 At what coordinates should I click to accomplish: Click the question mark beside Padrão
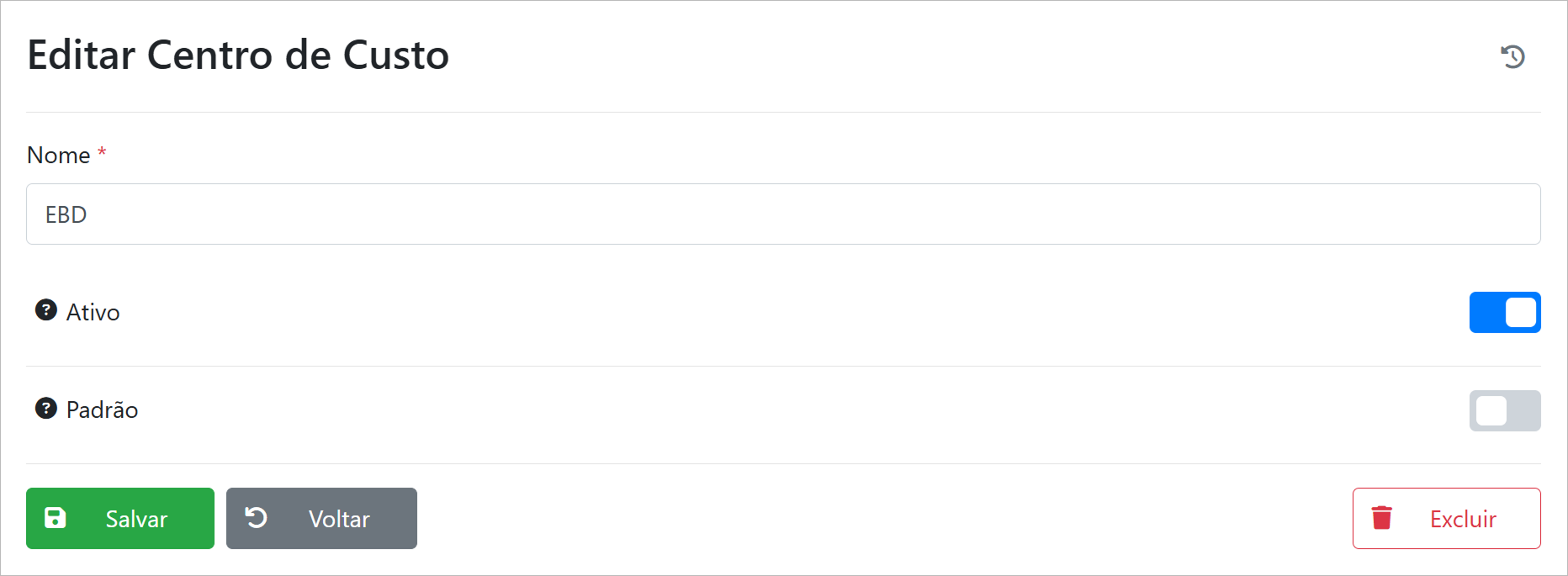[x=45, y=409]
